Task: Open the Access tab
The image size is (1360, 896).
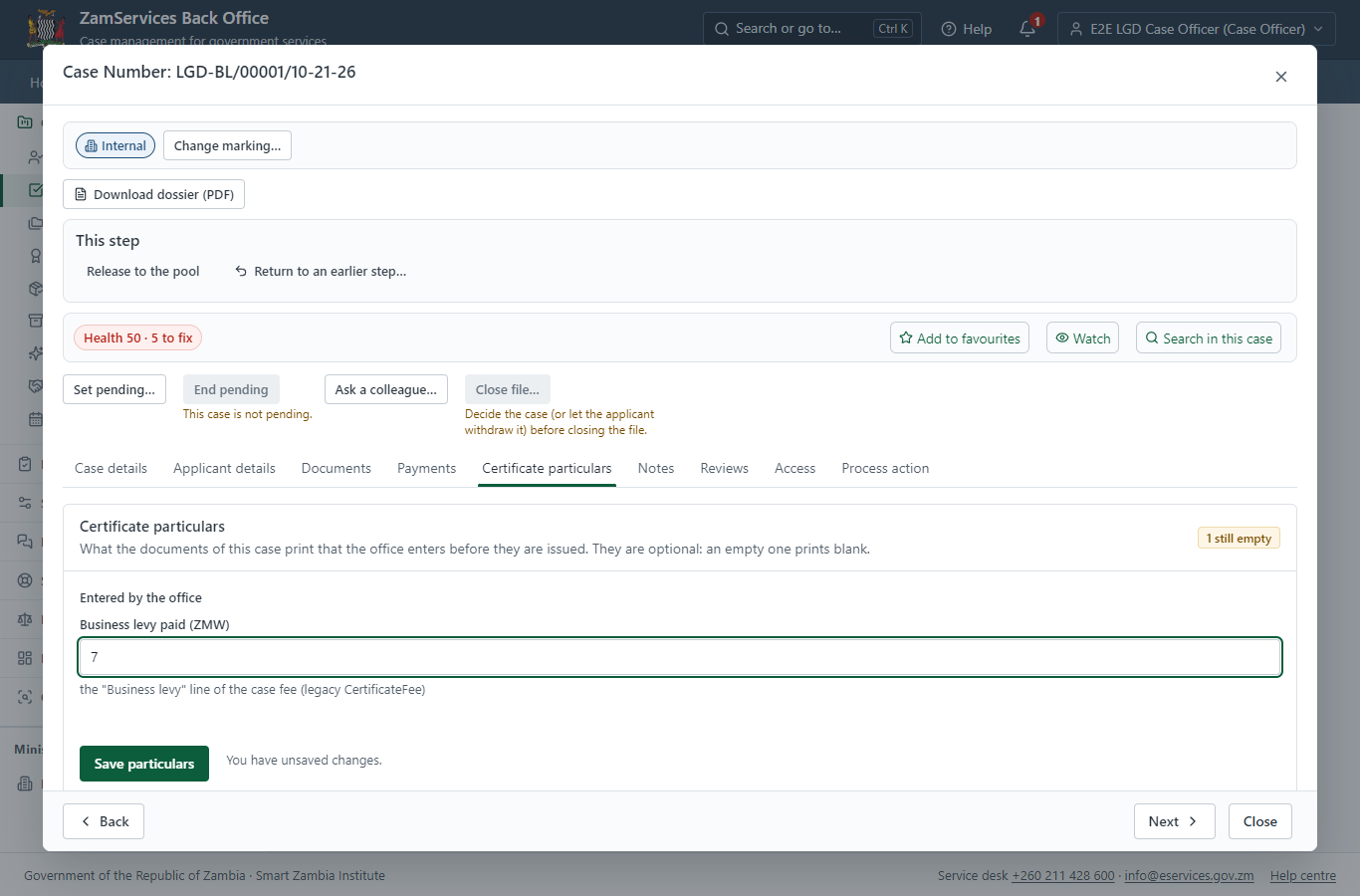Action: (794, 468)
